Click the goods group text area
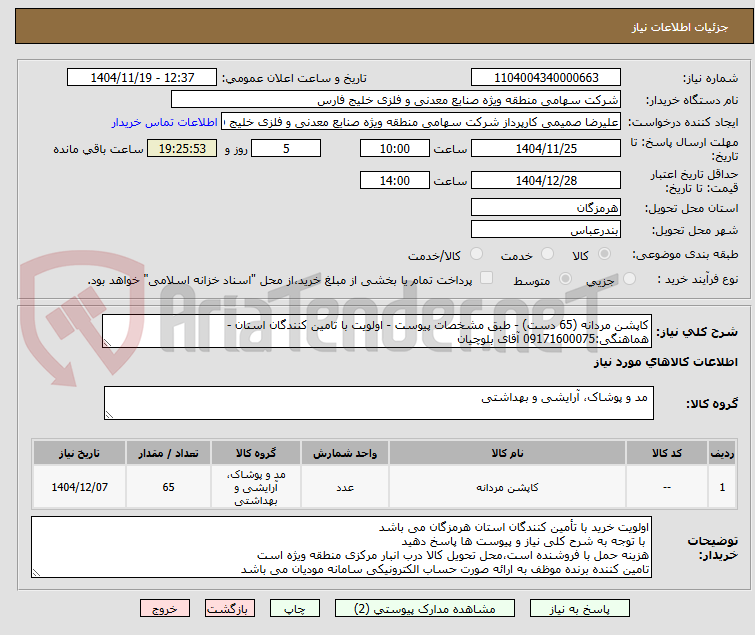The width and height of the screenshot is (755, 635). point(378,403)
